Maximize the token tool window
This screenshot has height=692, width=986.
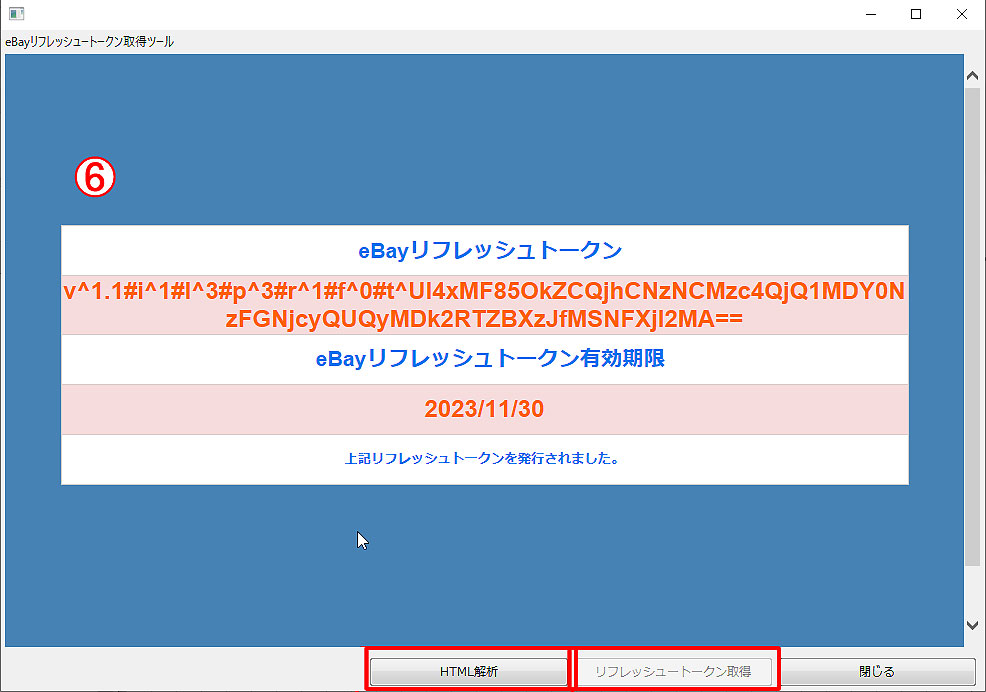coord(916,14)
